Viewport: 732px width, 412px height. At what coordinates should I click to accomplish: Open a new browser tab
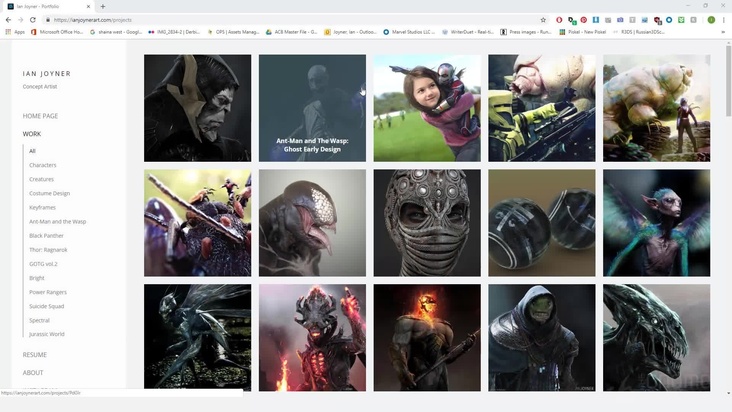(x=102, y=6)
